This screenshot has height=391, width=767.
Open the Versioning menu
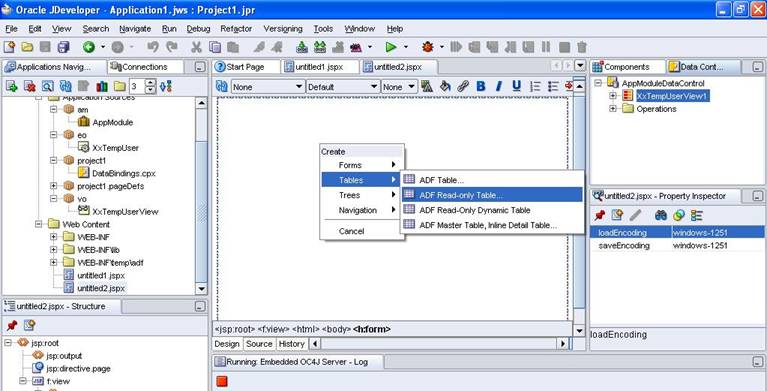click(x=283, y=29)
